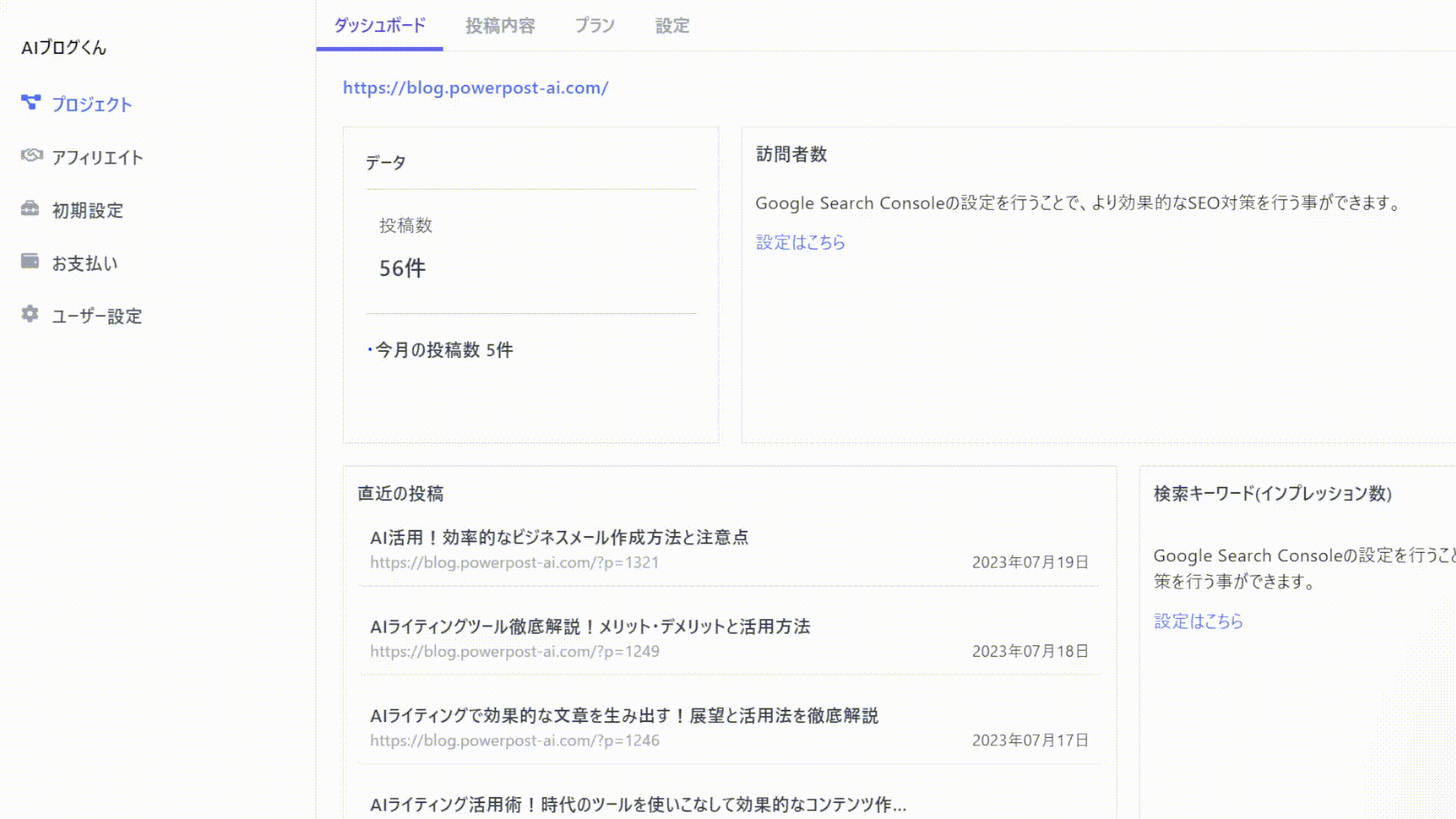Viewport: 1456px width, 819px height.
Task: Open the ダッシュボード tab
Action: click(x=379, y=26)
